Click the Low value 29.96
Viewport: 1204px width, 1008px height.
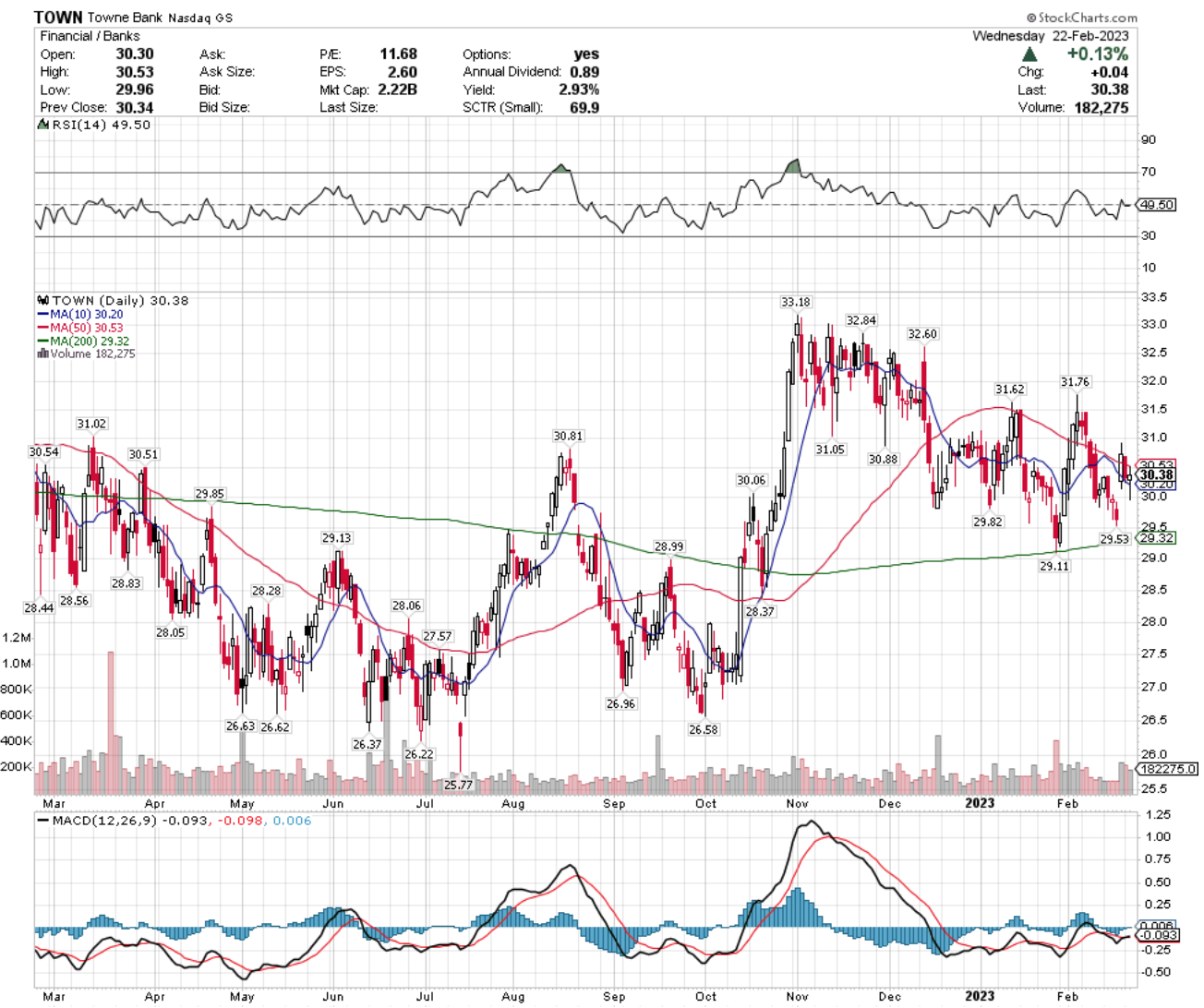pyautogui.click(x=135, y=90)
